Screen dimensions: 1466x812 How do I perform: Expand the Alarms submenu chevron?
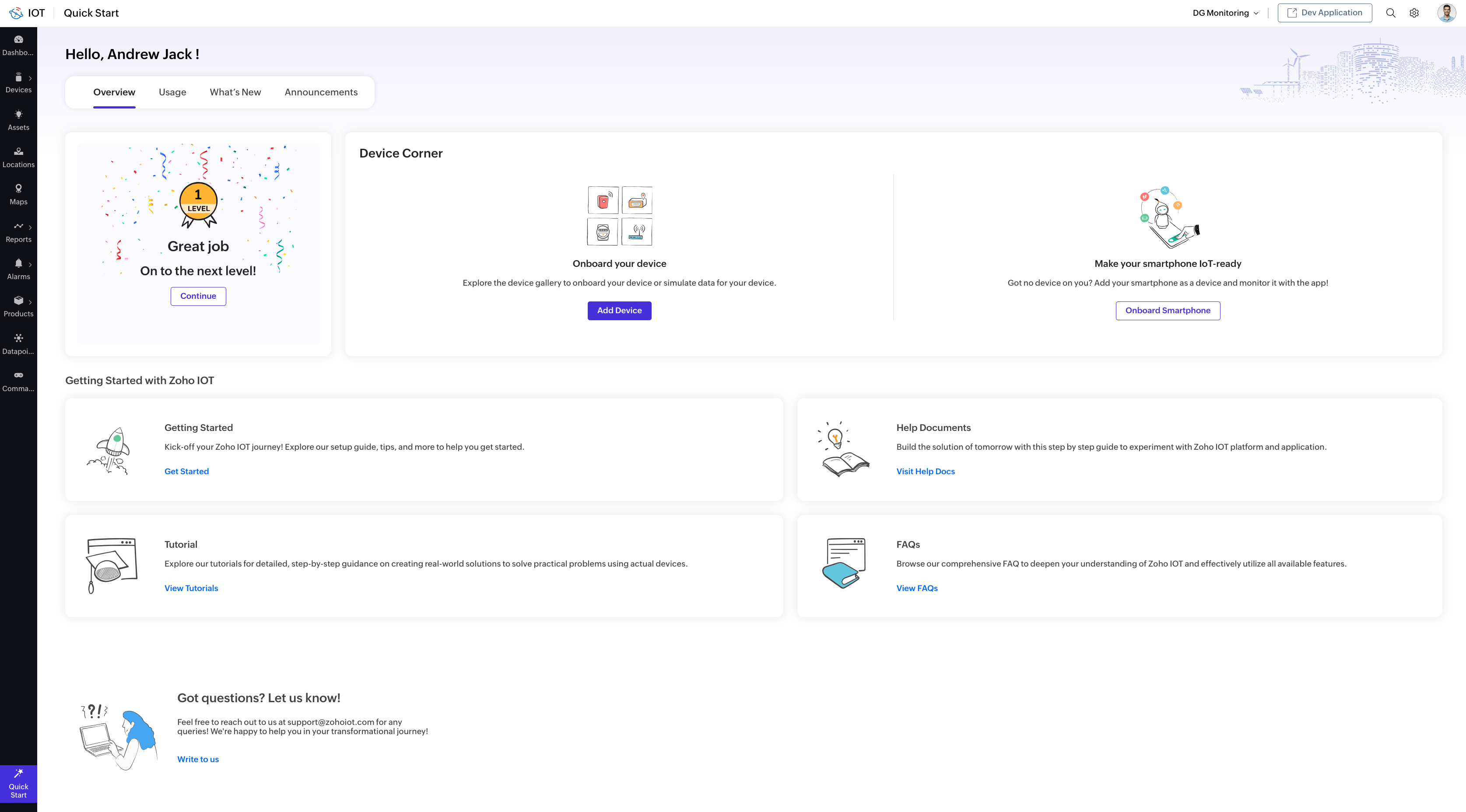[x=30, y=265]
